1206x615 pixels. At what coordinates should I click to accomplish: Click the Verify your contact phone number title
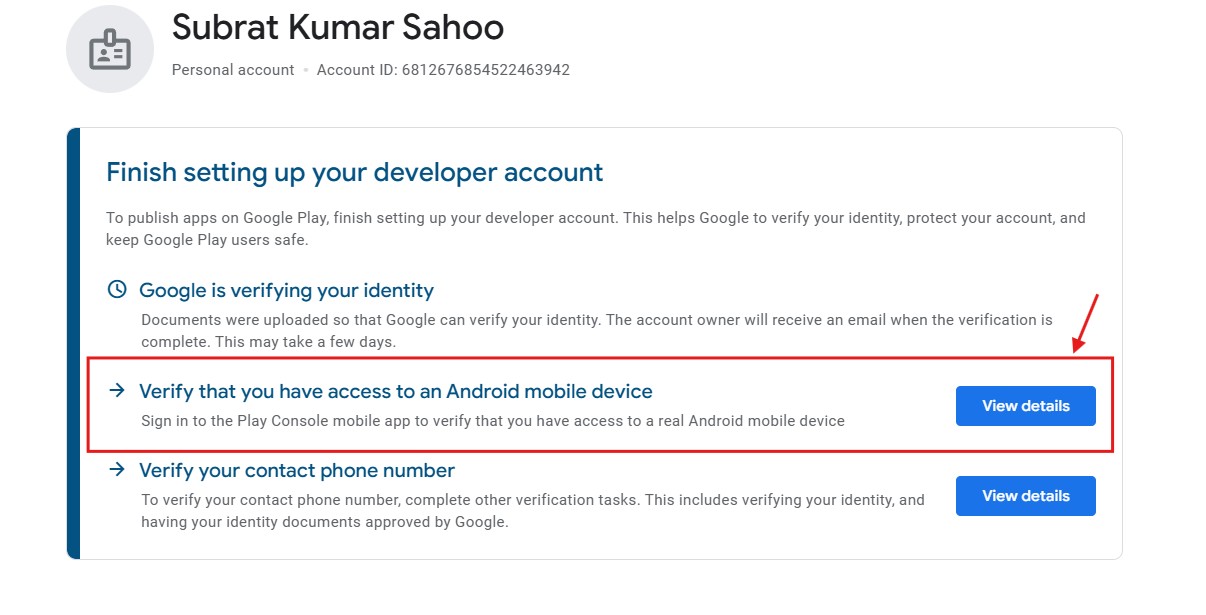click(x=297, y=470)
